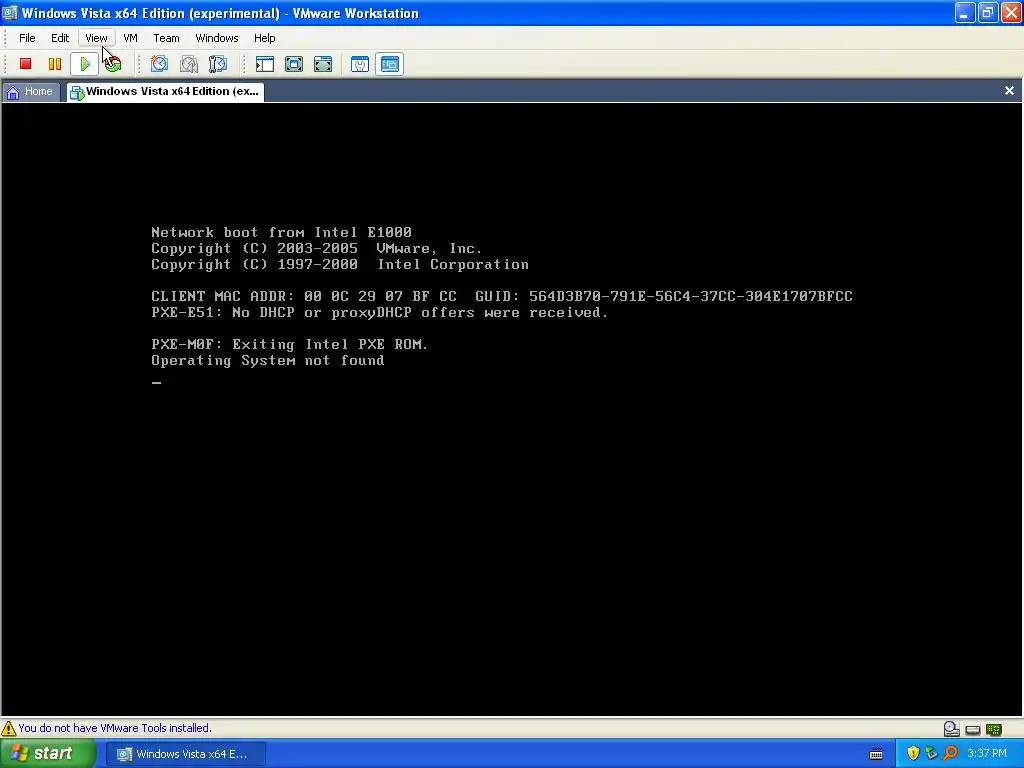Click the Start button
1024x768 pixels.
(x=48, y=754)
